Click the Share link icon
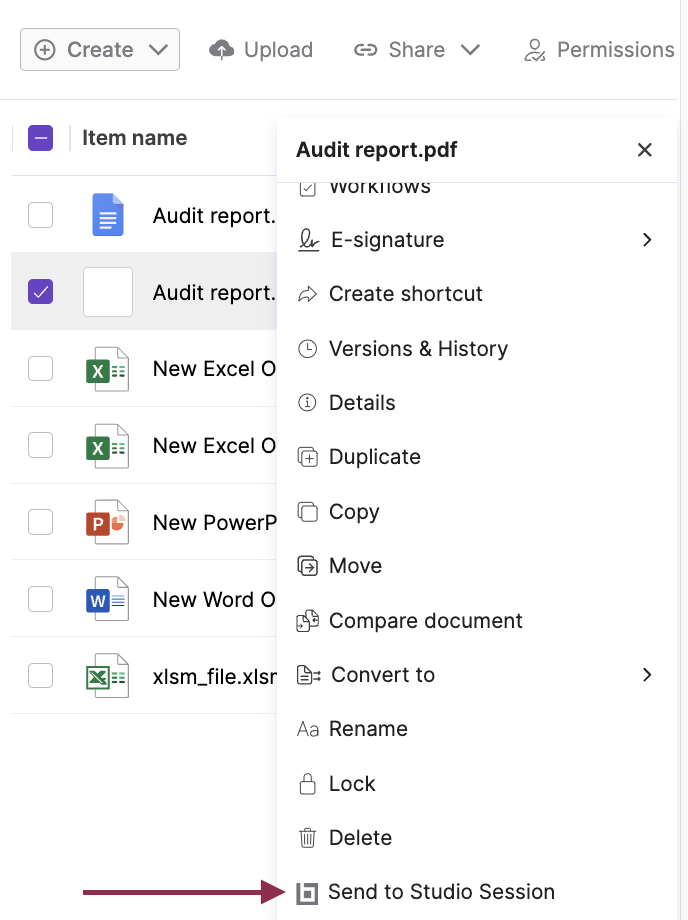688x920 pixels. (365, 50)
